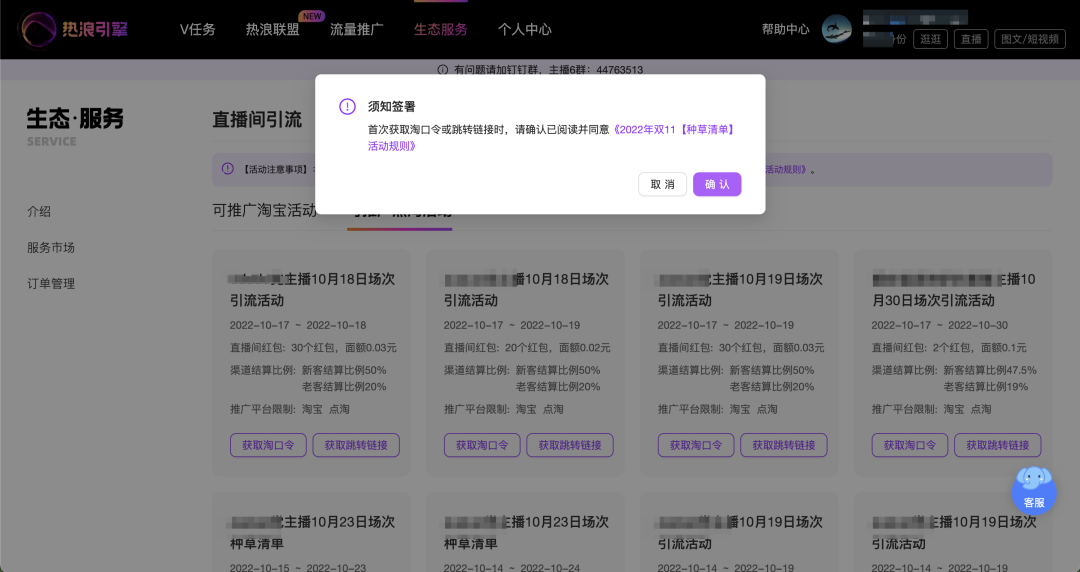
Task: Select 订单管理 in the left sidebar
Action: (51, 283)
